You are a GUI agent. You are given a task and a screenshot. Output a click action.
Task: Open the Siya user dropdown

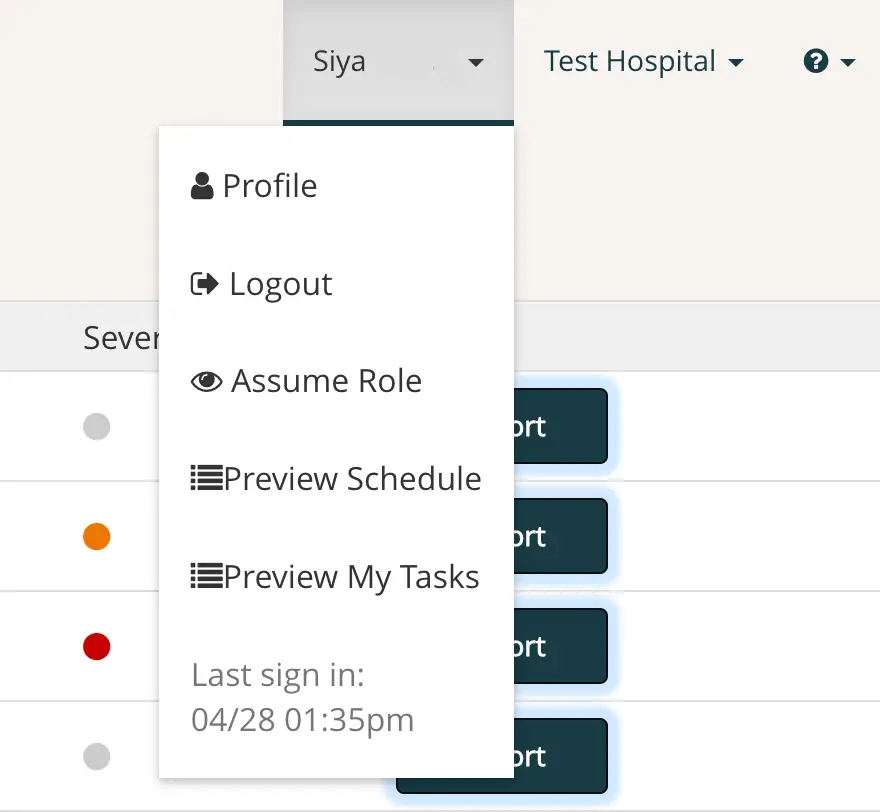pos(400,61)
